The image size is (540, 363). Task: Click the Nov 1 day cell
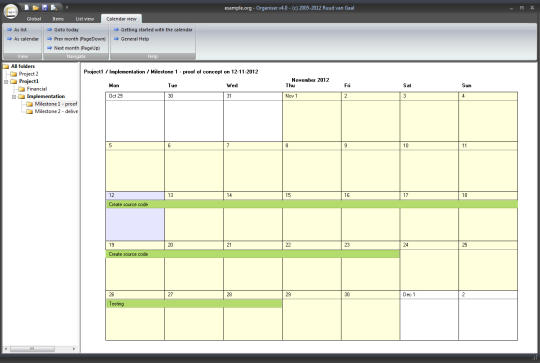pyautogui.click(x=312, y=117)
